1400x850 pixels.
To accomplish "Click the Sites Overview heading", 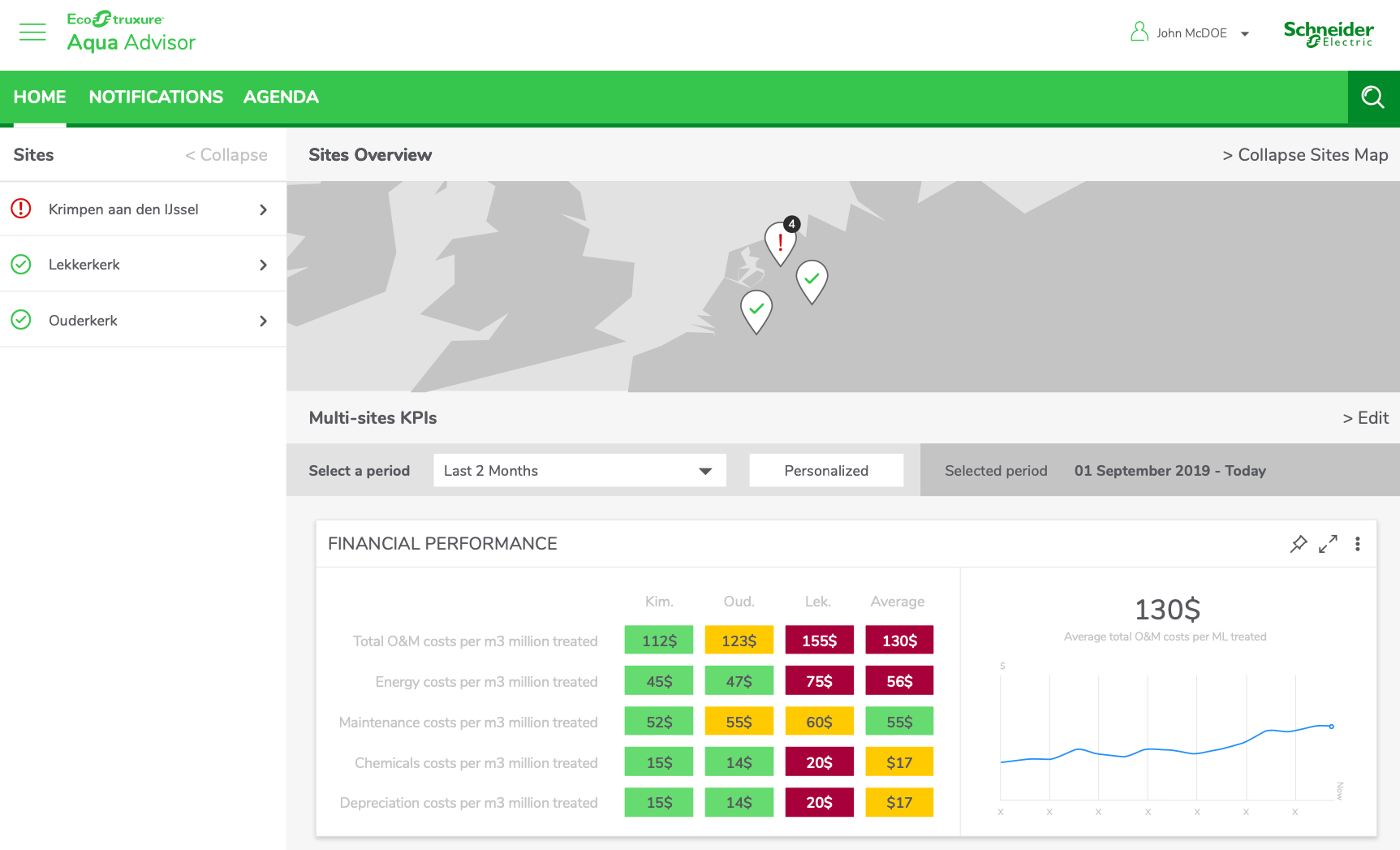I will (370, 155).
